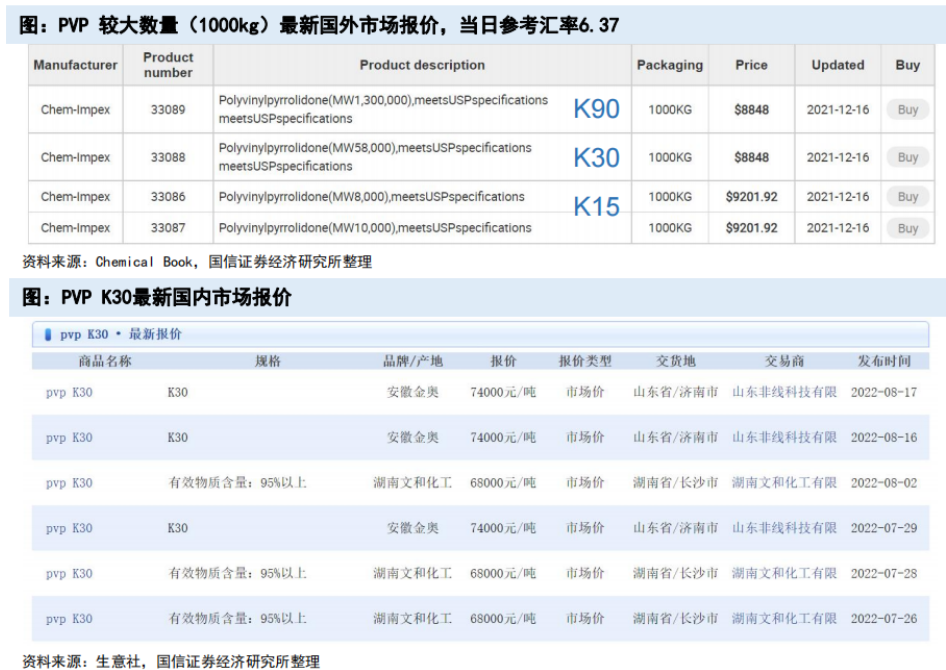
Task: Click 2021-12-16 date in the 33087 row
Action: 837,228
